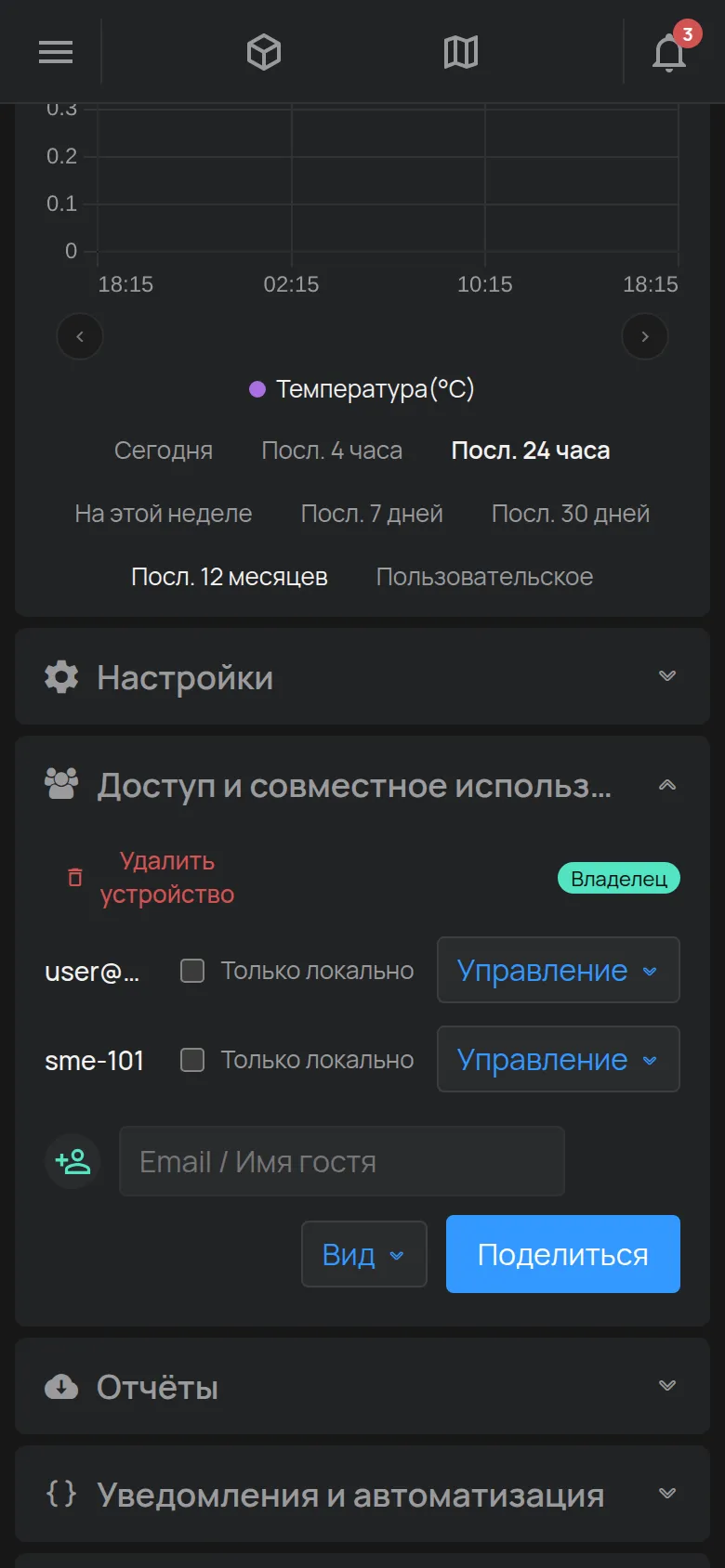Click the curly braces automation icon
Screen dimensions: 725x1568
[61, 1493]
